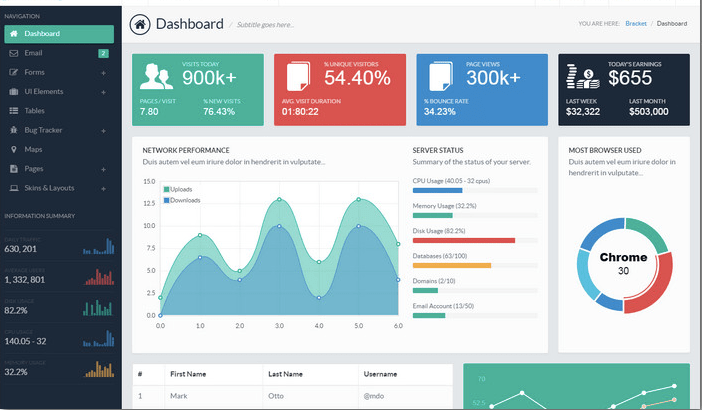Click the Tables list icon in sidebar
Image resolution: width=702 pixels, height=410 pixels.
coord(14,111)
